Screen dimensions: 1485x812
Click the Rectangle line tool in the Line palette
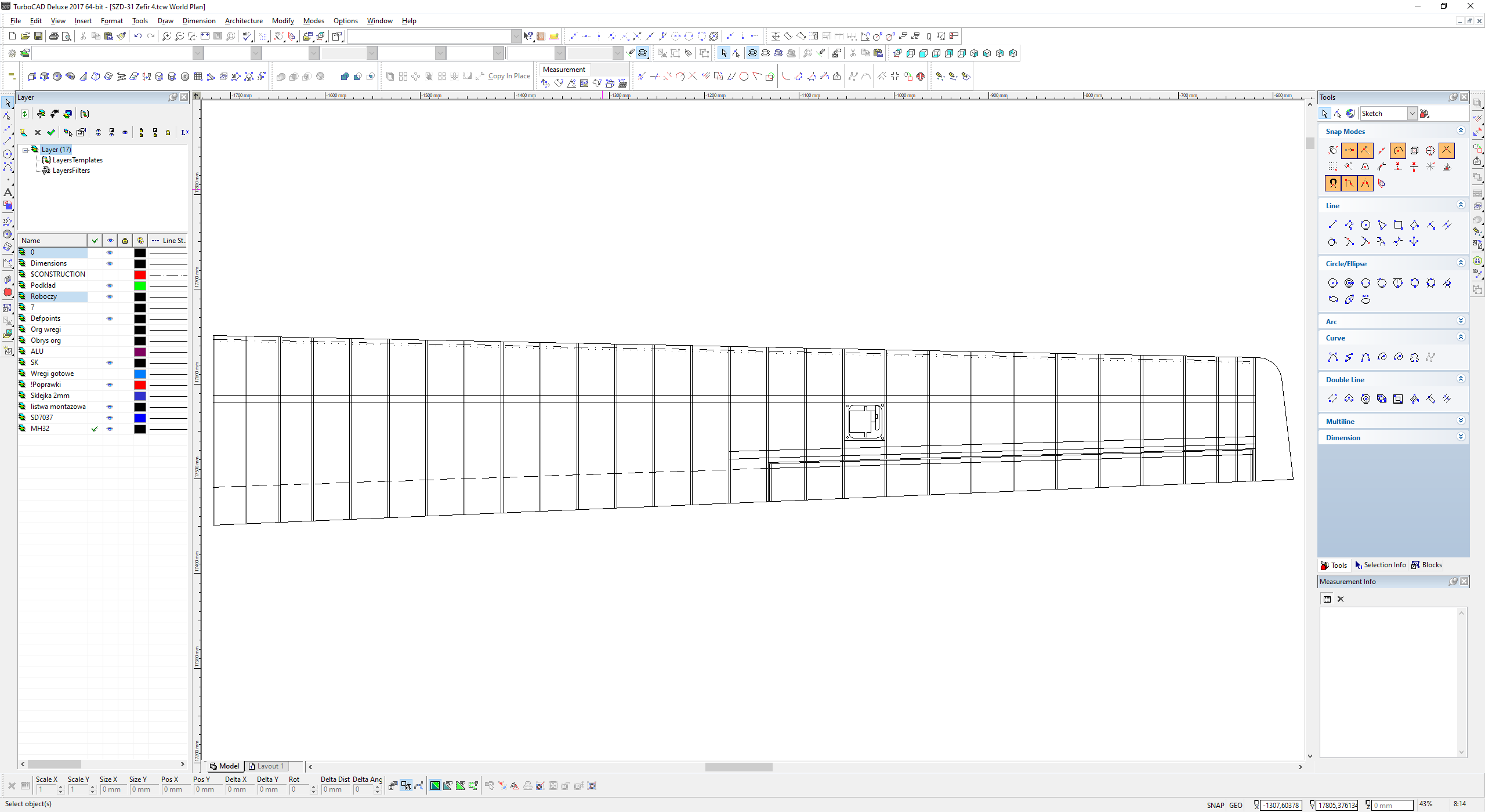(1398, 225)
